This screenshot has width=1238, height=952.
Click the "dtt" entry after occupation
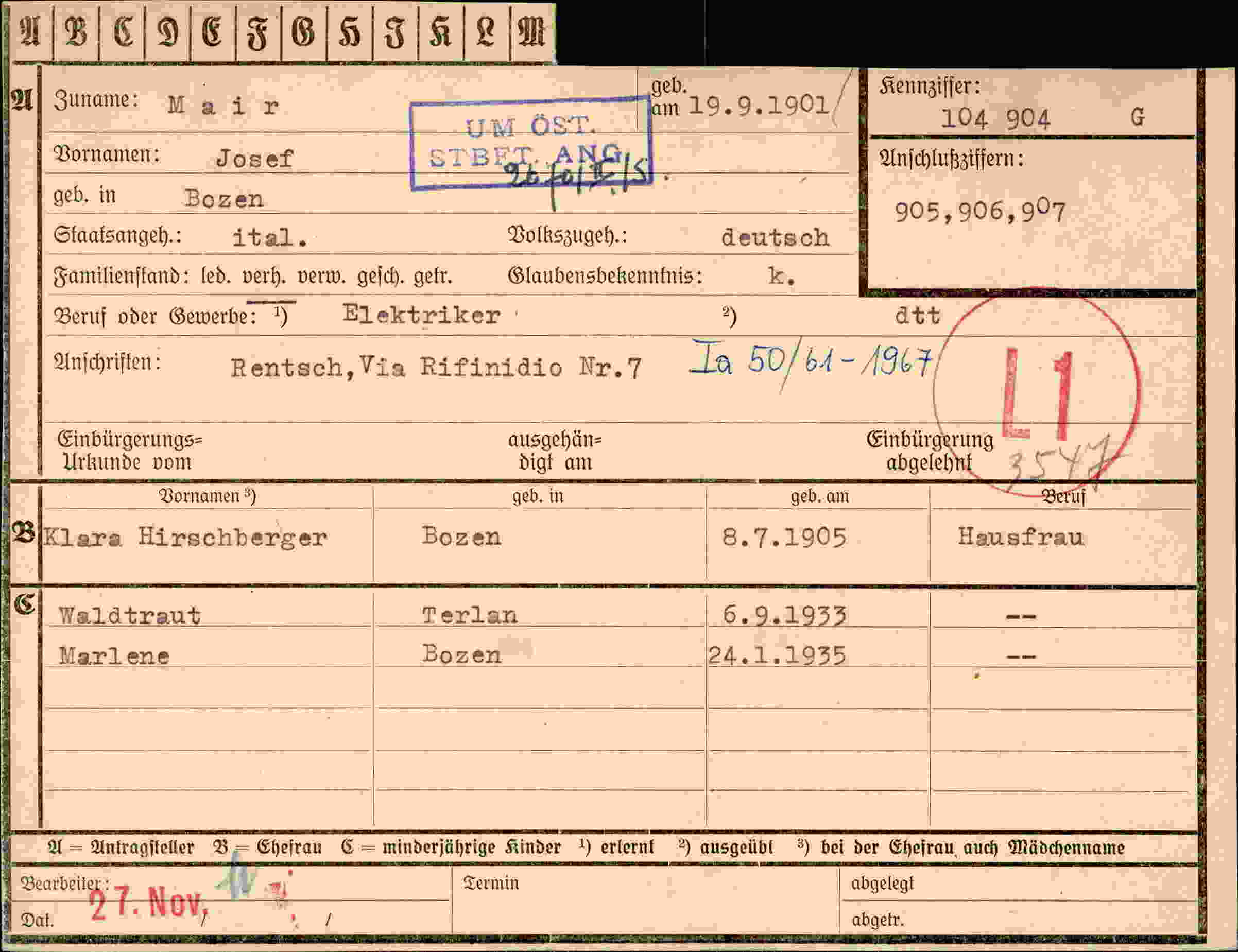[x=918, y=315]
